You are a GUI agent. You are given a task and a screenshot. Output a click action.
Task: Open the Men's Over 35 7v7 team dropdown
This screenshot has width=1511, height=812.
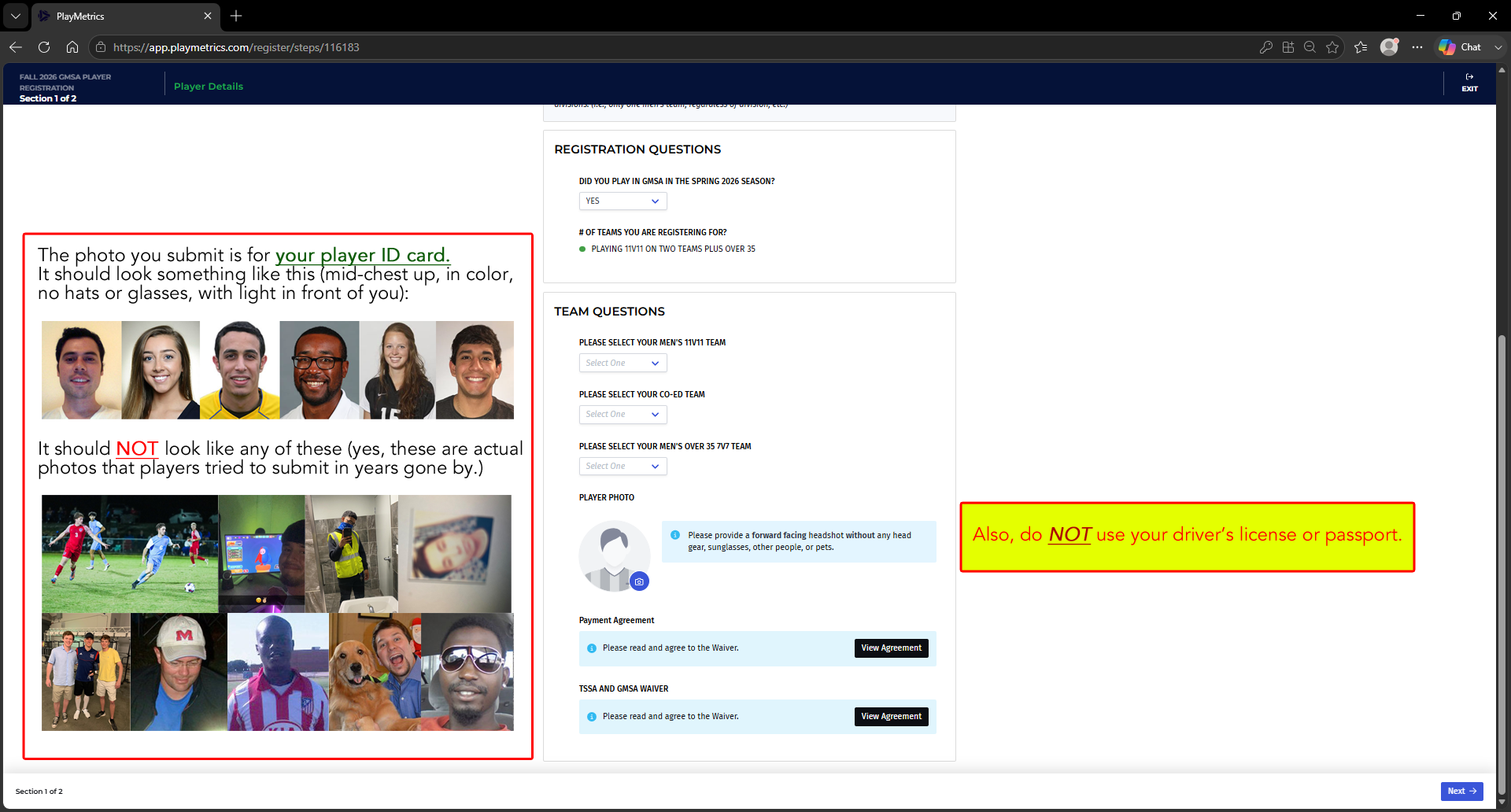pyautogui.click(x=623, y=467)
